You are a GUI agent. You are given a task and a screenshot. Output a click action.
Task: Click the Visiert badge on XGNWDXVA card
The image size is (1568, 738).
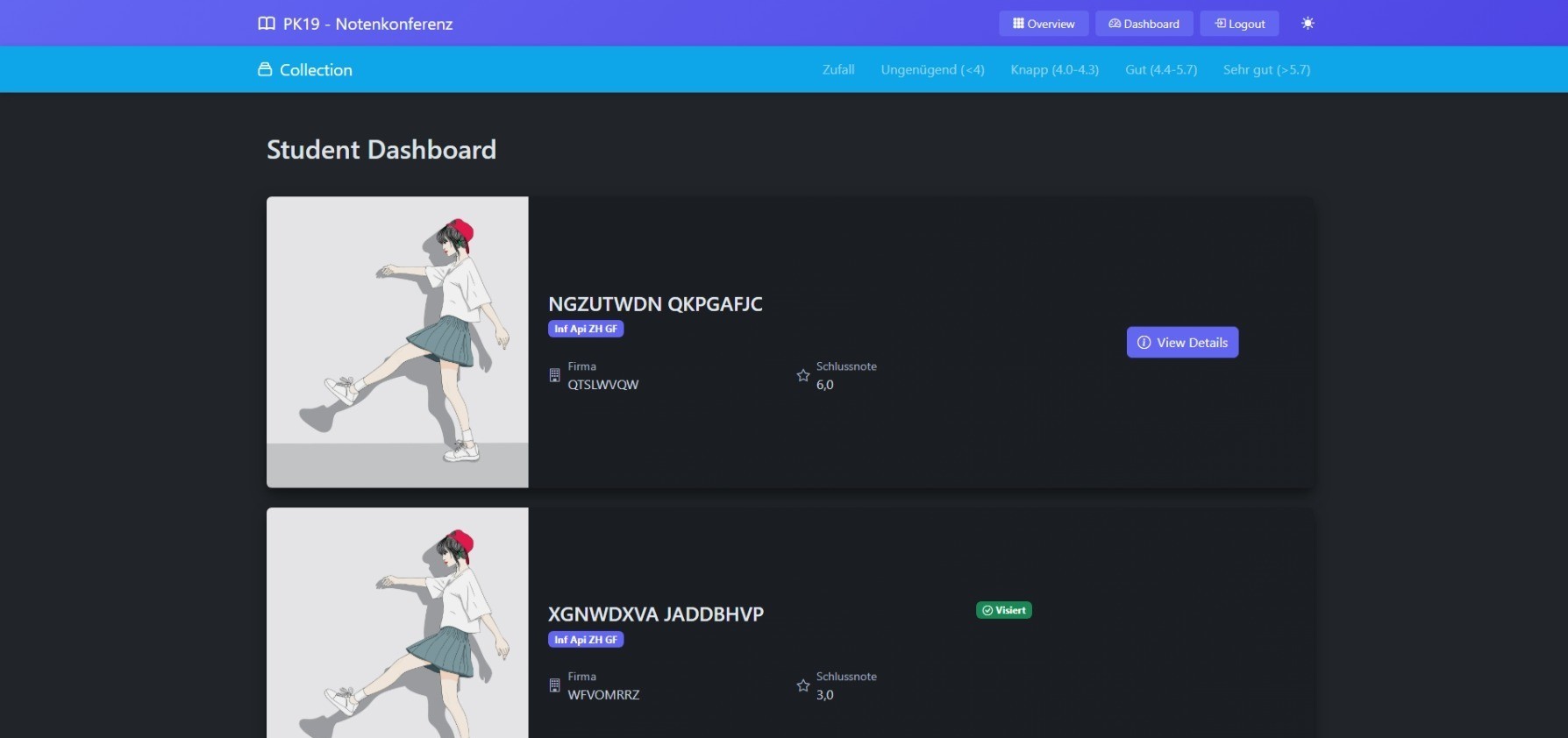click(1004, 610)
